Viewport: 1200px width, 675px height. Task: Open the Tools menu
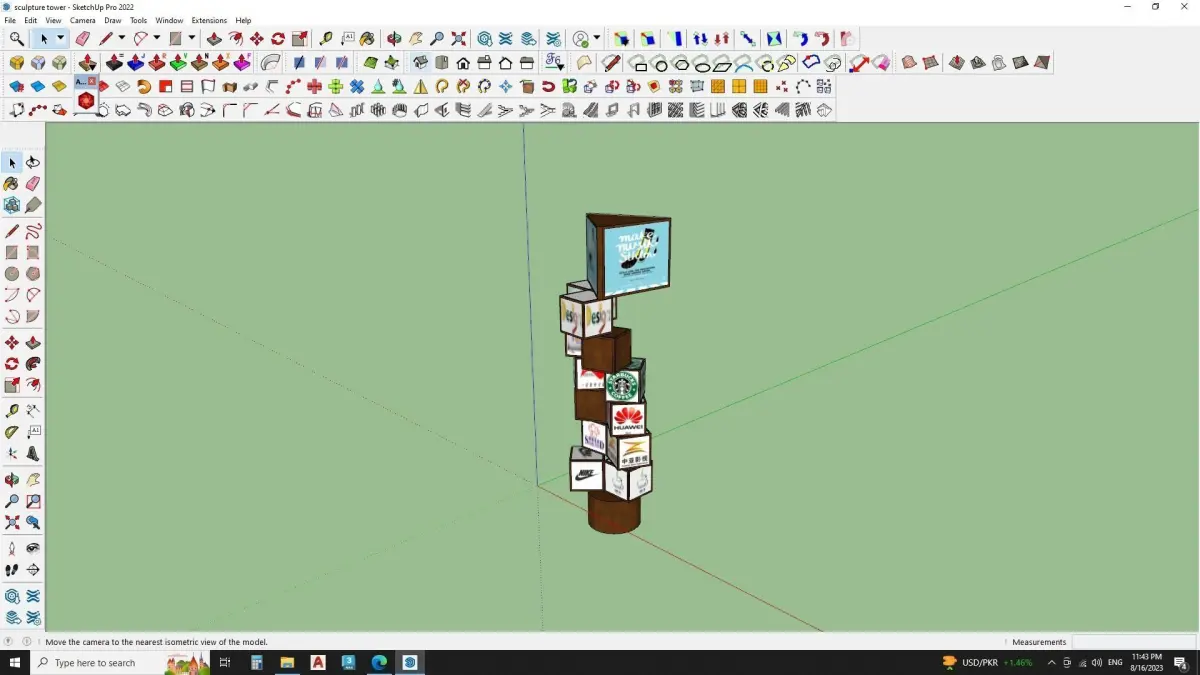[x=138, y=20]
